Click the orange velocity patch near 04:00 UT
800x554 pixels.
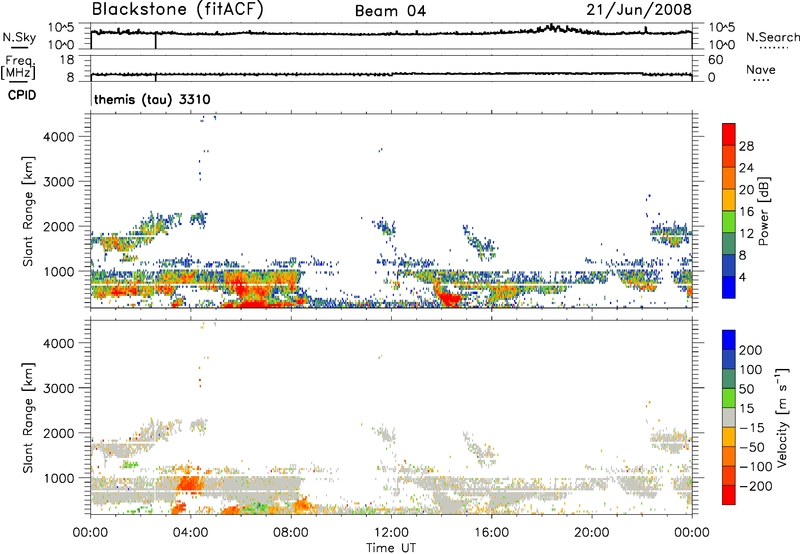[189, 483]
